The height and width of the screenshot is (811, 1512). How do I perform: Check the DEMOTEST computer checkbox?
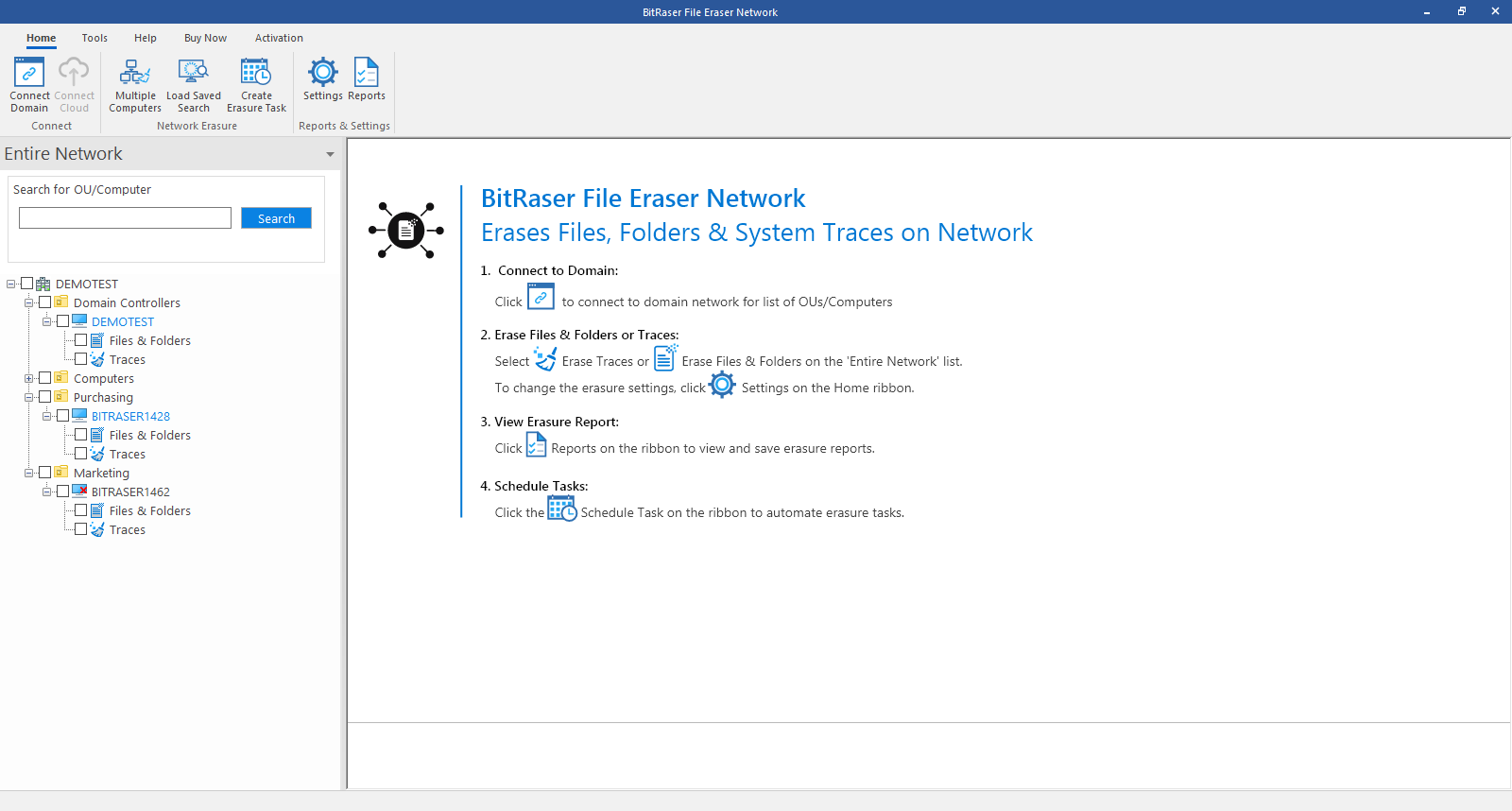coord(62,321)
